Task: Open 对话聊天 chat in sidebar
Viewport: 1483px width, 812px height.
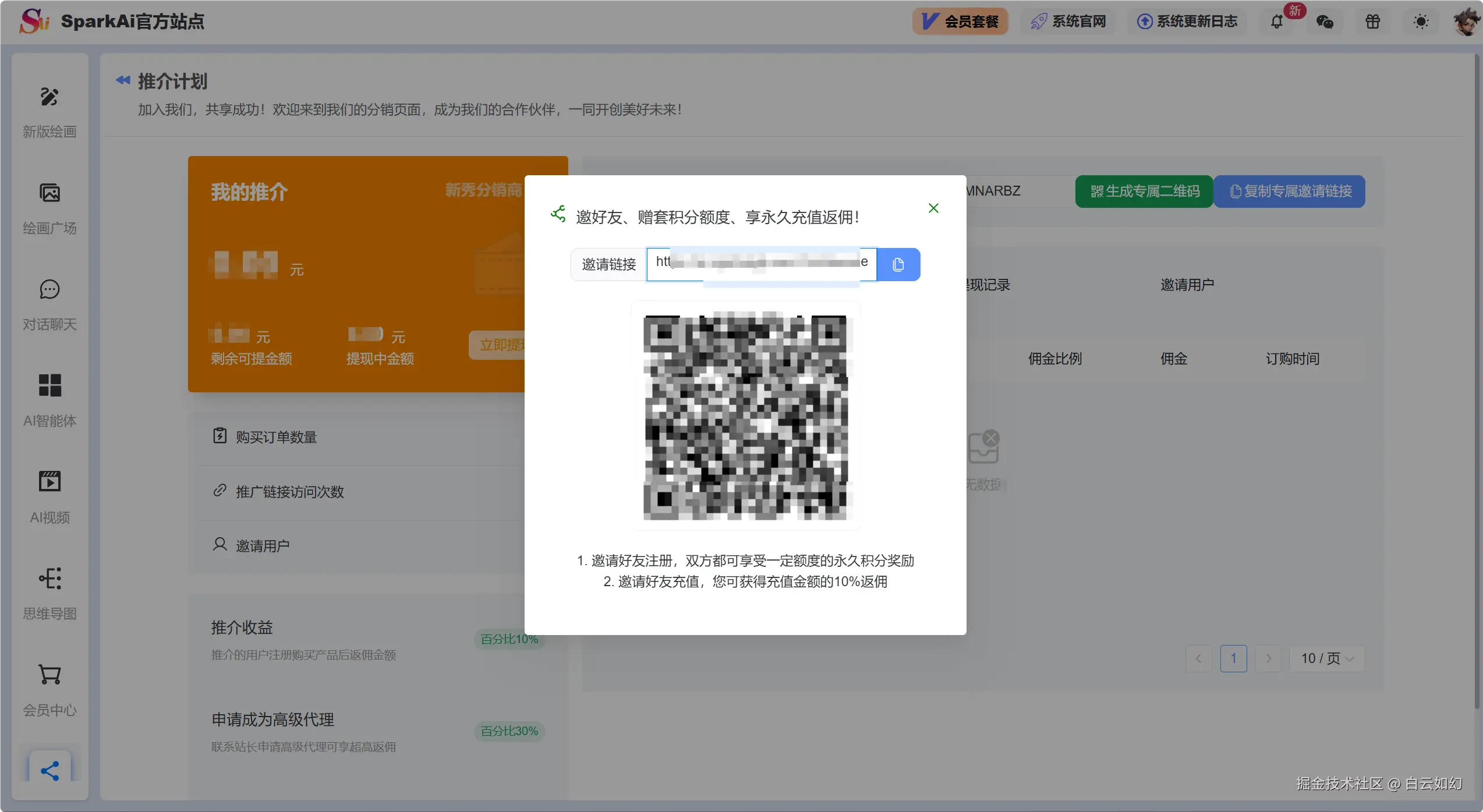Action: point(49,305)
